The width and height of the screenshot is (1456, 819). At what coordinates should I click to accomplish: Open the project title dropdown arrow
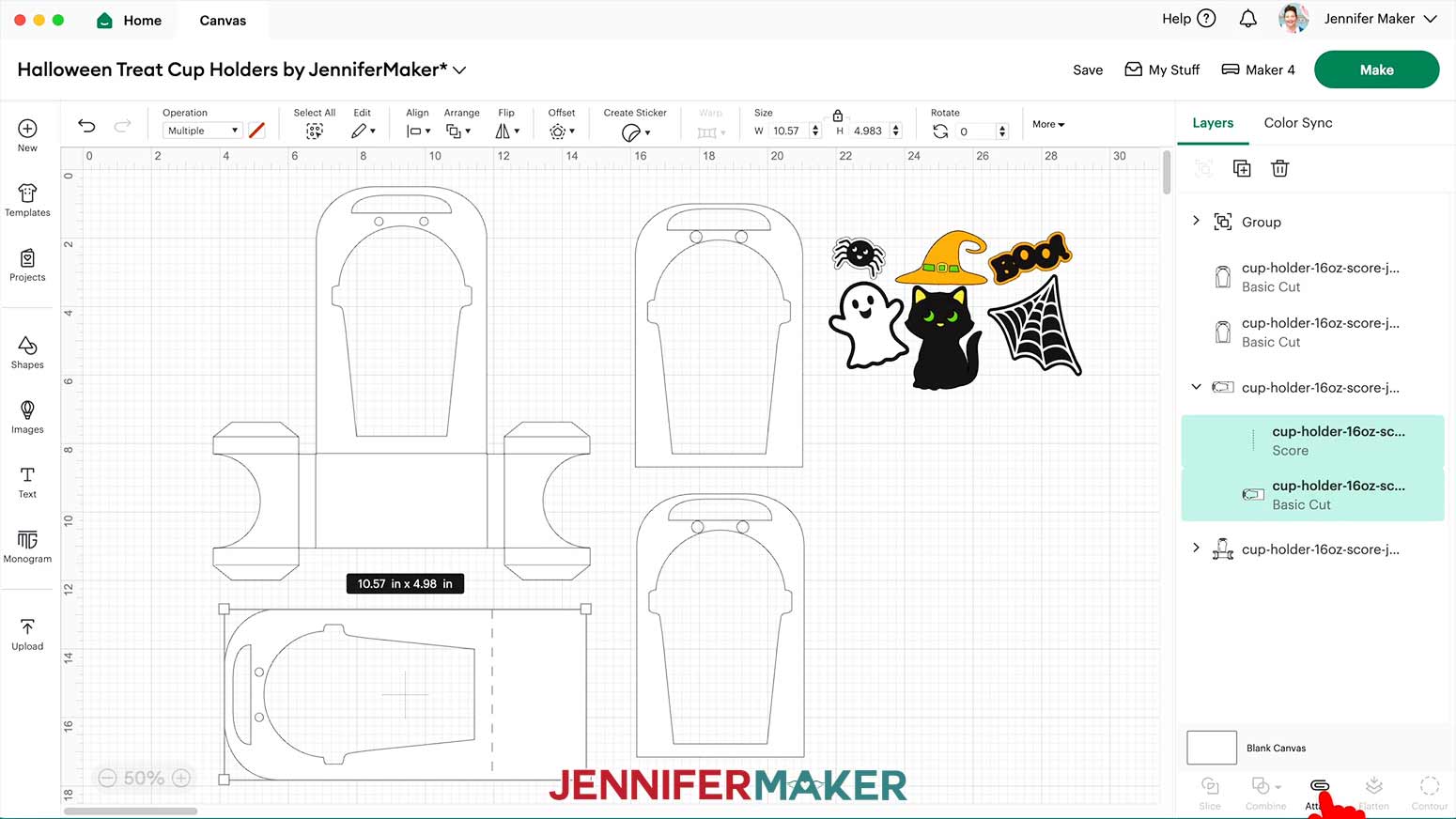pyautogui.click(x=459, y=70)
